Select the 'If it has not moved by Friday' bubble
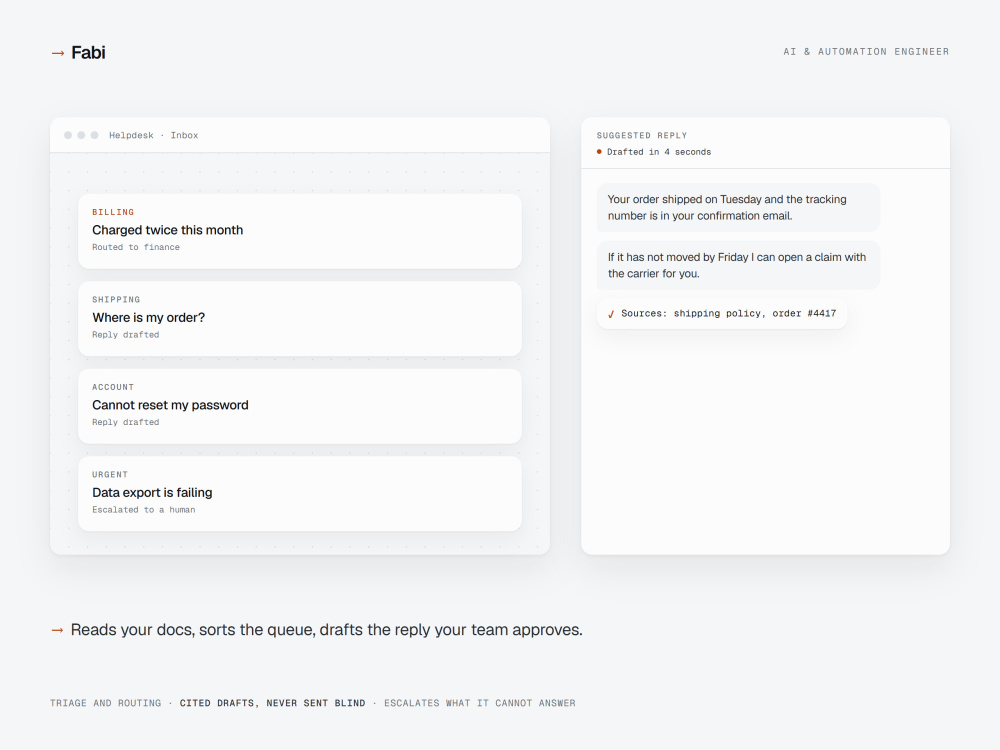The image size is (1000, 750). tap(738, 265)
